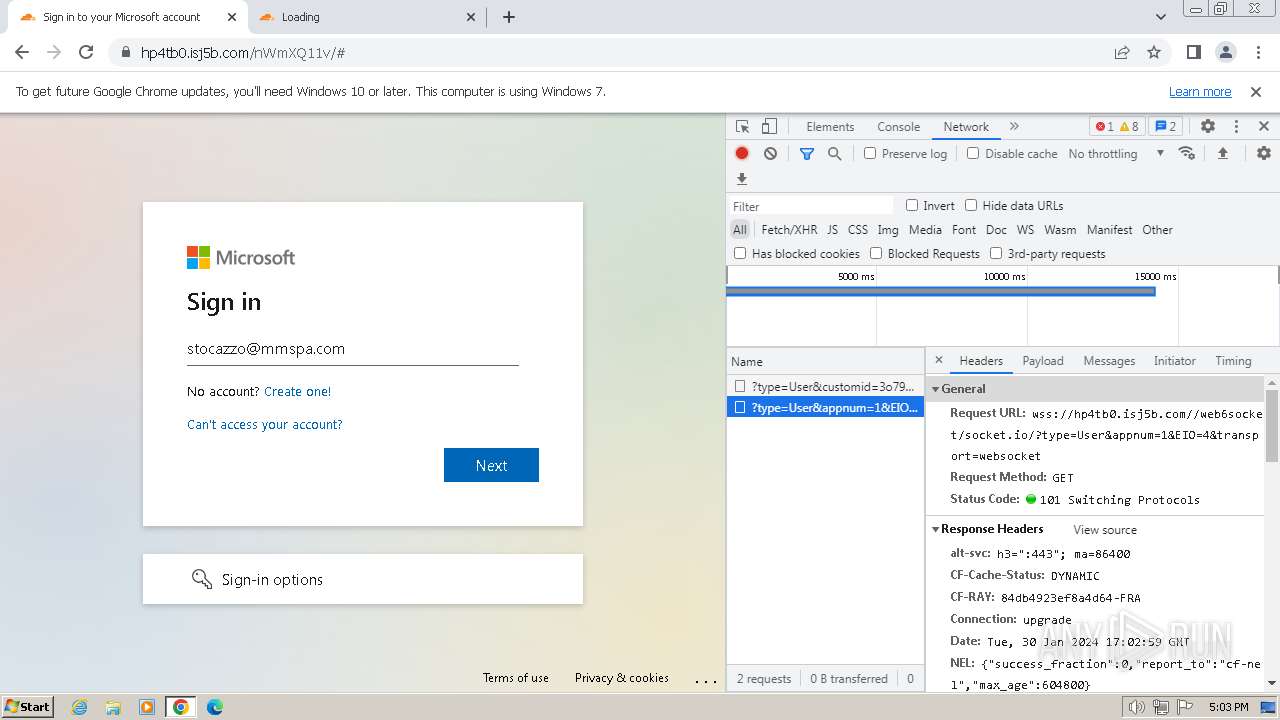Image resolution: width=1280 pixels, height=720 pixels.
Task: Select the customid request row
Action: point(826,386)
